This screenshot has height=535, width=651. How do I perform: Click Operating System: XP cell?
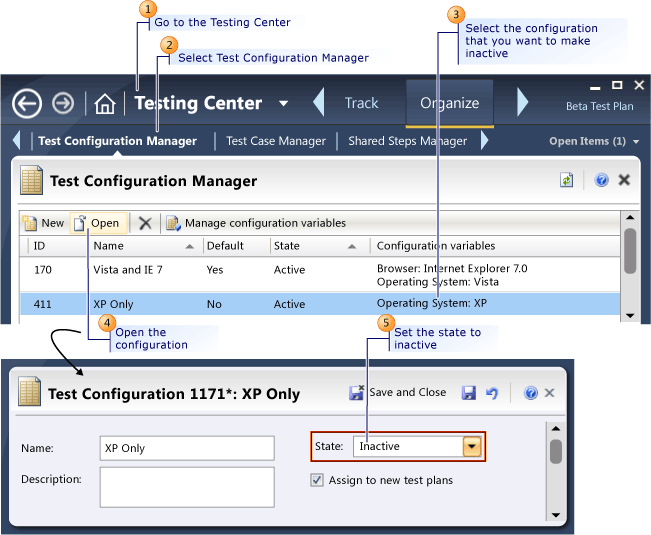point(432,303)
